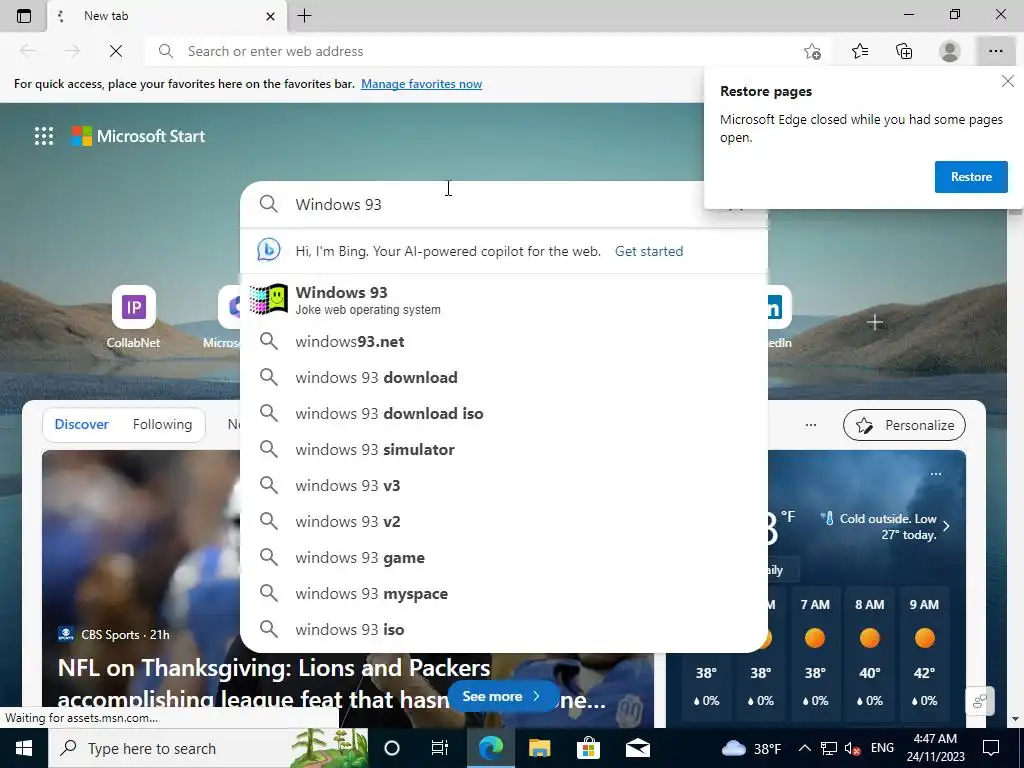The image size is (1024, 768).
Task: Click the Restore button
Action: click(x=971, y=177)
